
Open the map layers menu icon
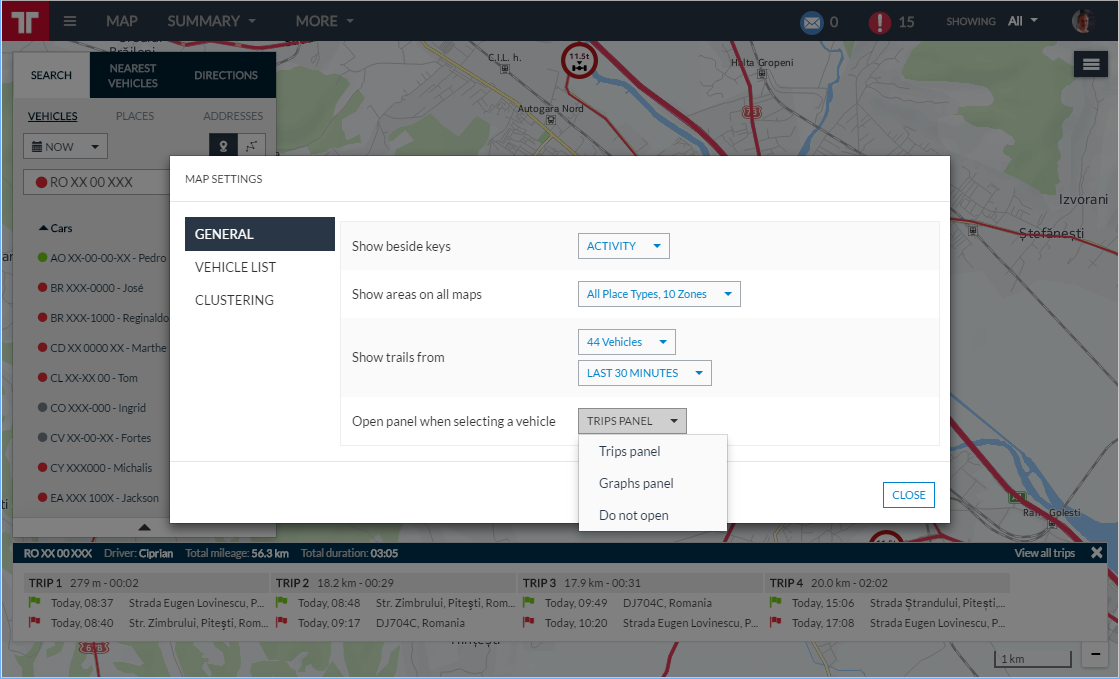click(x=1092, y=64)
